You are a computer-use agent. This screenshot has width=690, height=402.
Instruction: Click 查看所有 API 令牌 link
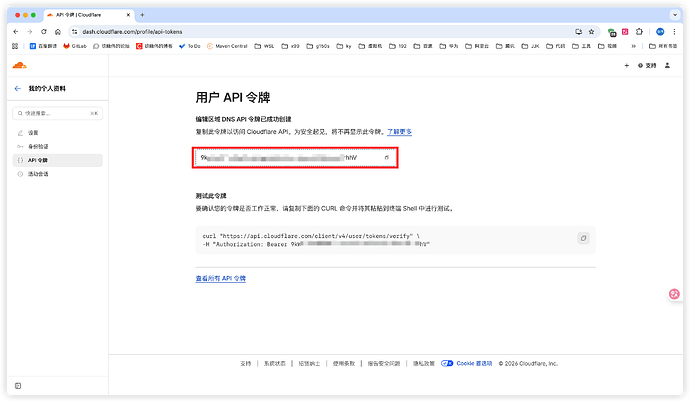(x=220, y=278)
